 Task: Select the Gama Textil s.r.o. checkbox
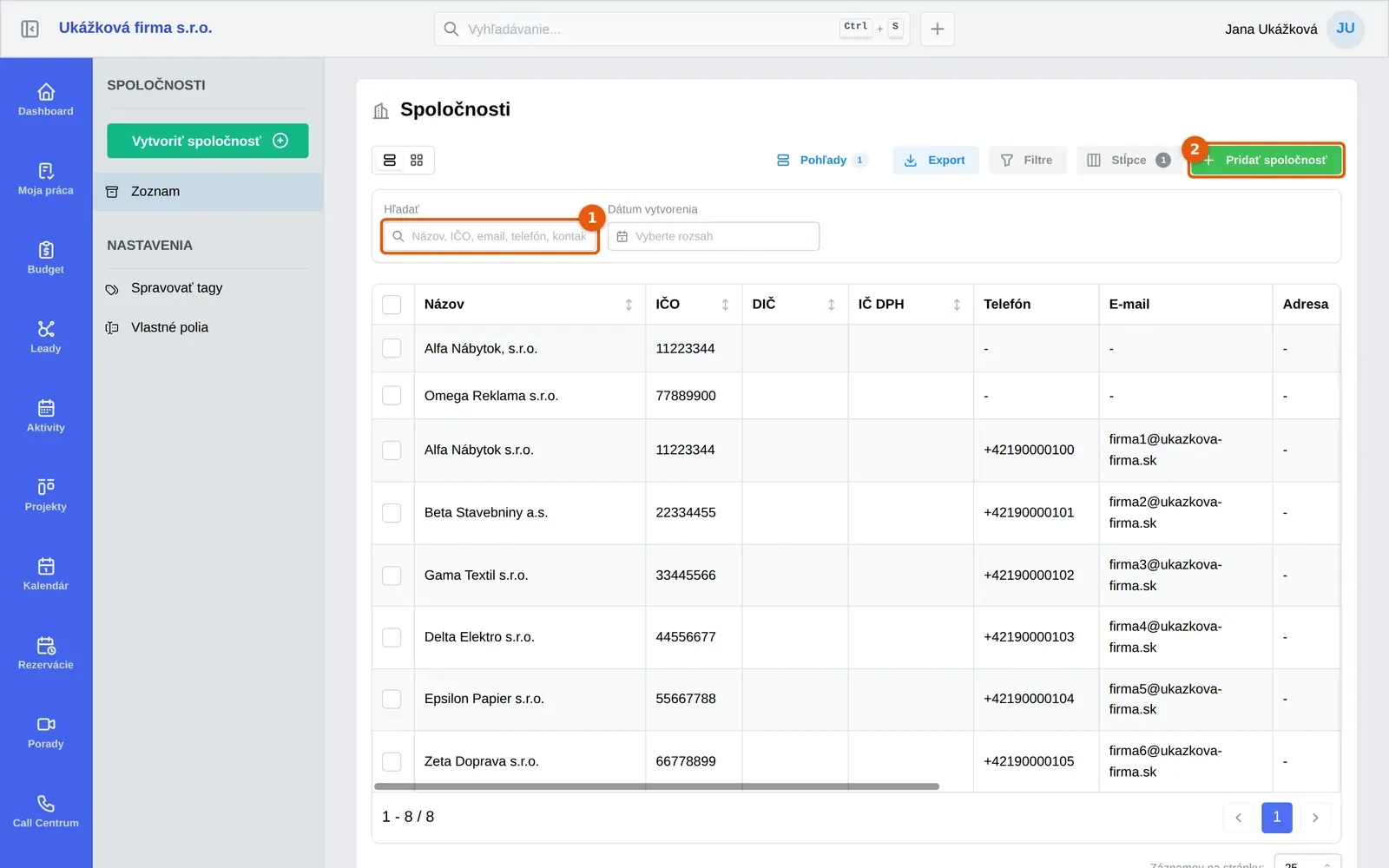tap(392, 575)
